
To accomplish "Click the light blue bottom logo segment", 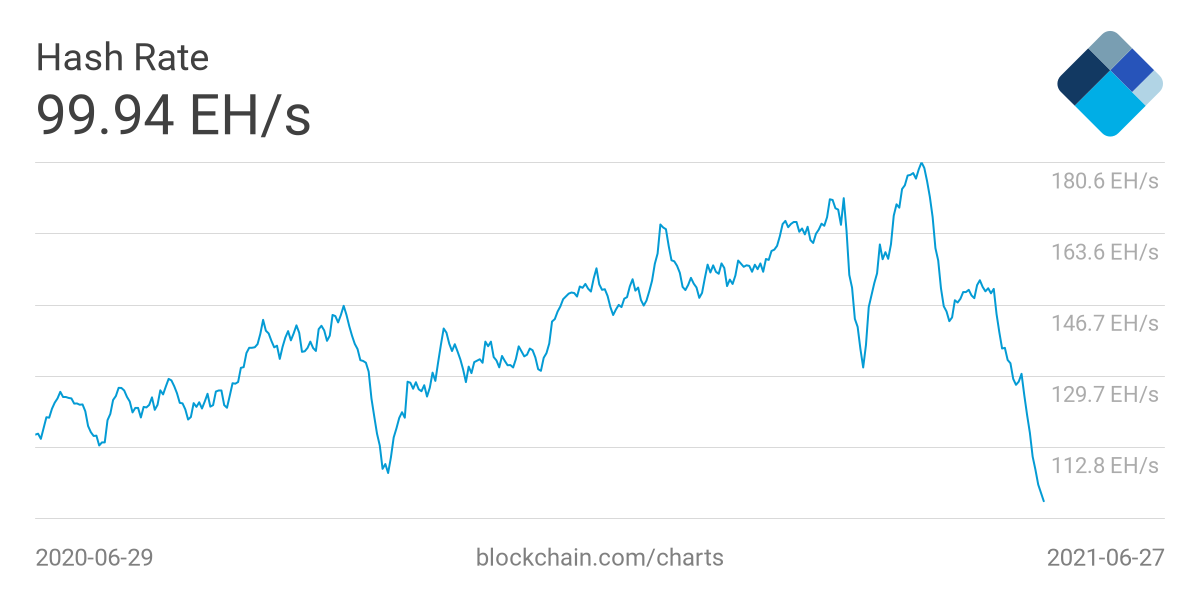I will [1109, 106].
